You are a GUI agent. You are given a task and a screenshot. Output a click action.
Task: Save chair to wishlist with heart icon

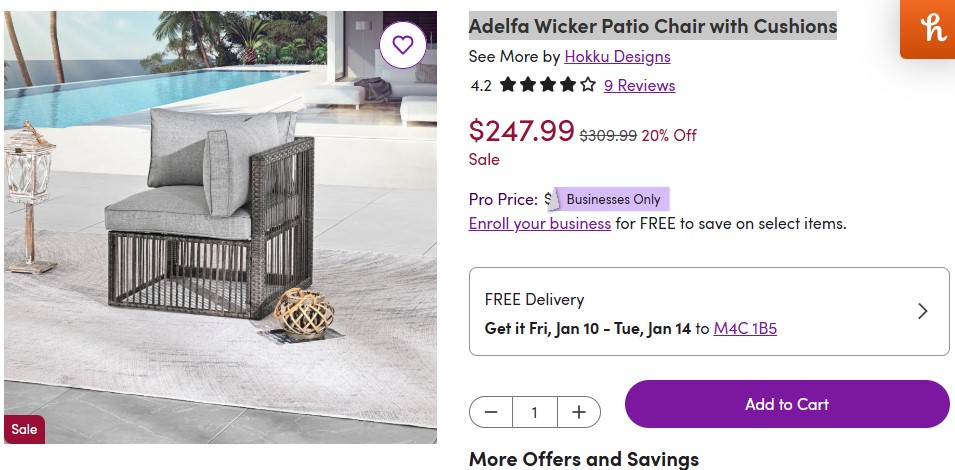click(x=403, y=45)
